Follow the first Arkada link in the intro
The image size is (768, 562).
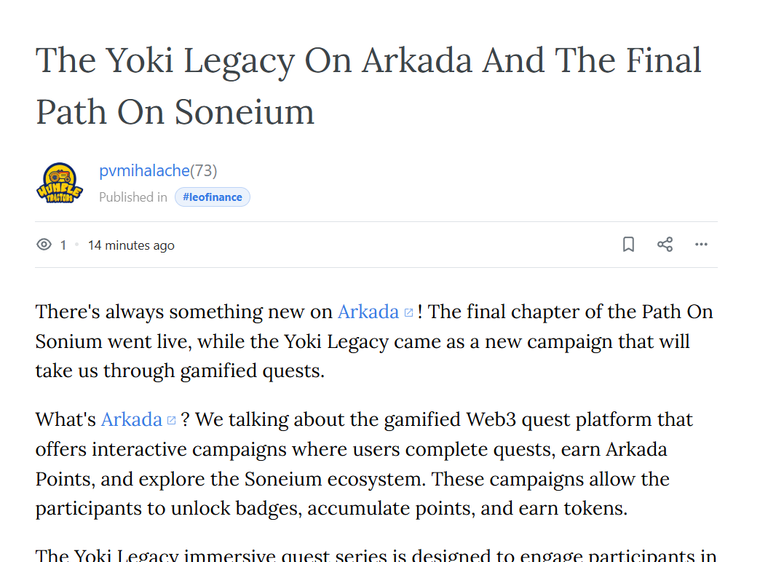pos(368,312)
